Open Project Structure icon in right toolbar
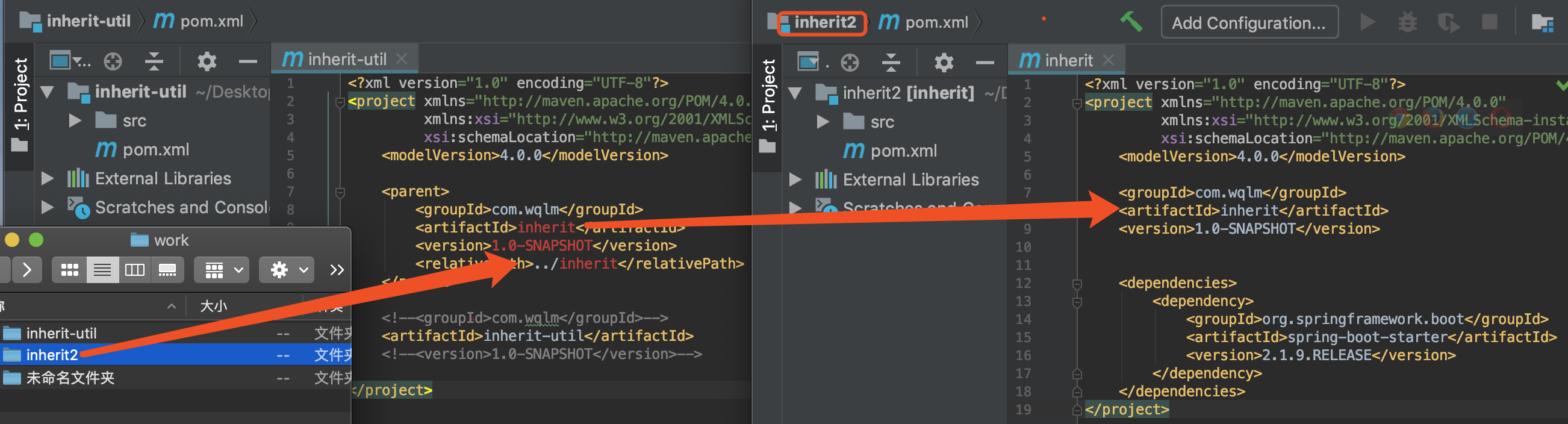 (x=1543, y=22)
